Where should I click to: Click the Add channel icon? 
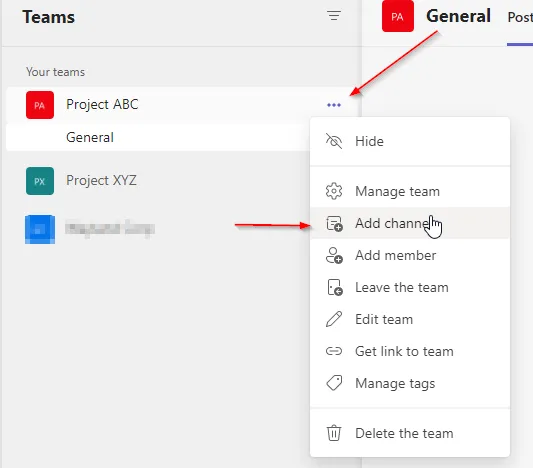pyautogui.click(x=334, y=224)
